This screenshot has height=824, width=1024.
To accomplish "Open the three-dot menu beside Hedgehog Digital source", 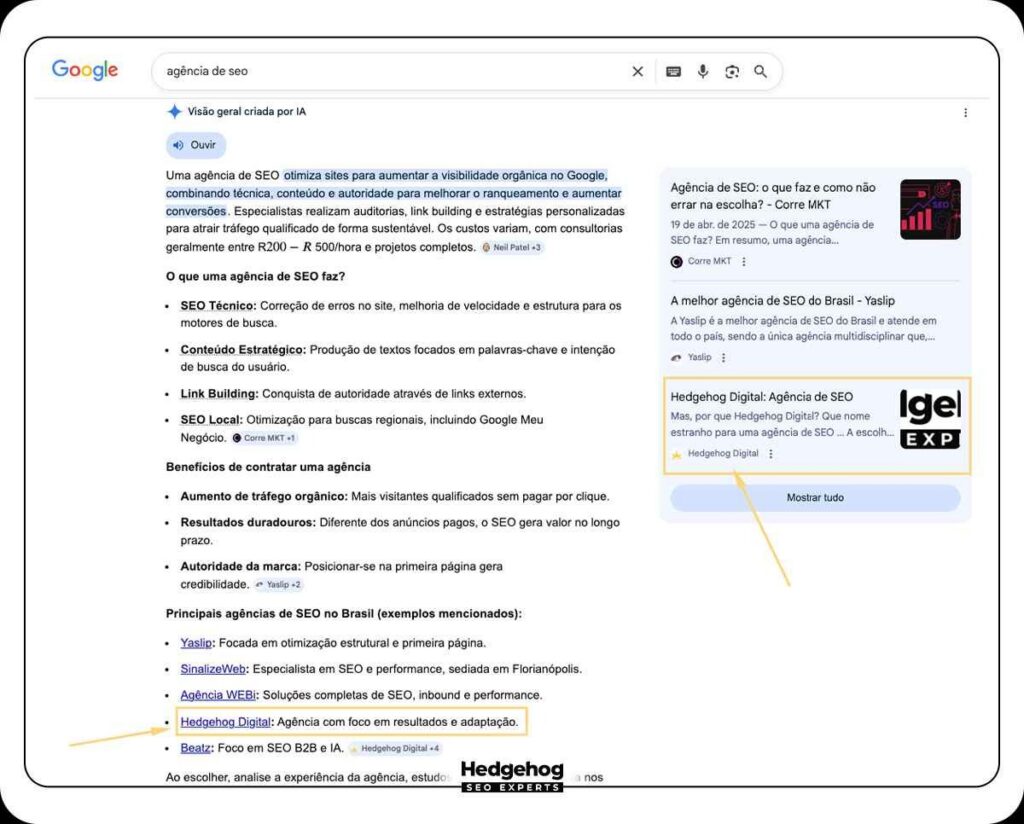I will click(x=771, y=454).
